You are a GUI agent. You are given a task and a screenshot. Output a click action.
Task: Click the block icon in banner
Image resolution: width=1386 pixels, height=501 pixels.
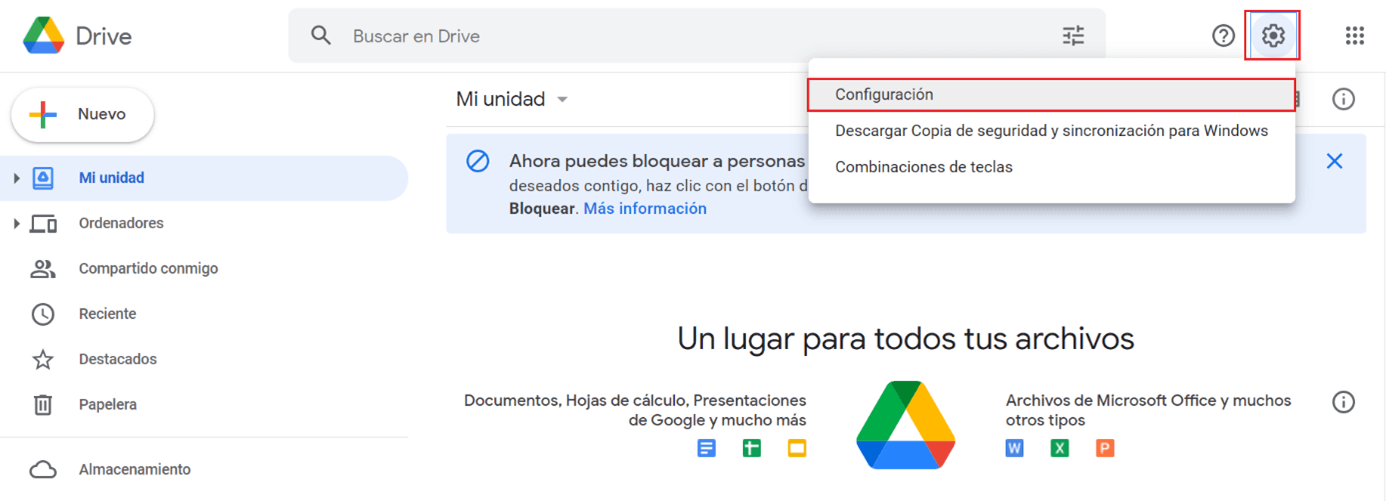(478, 161)
